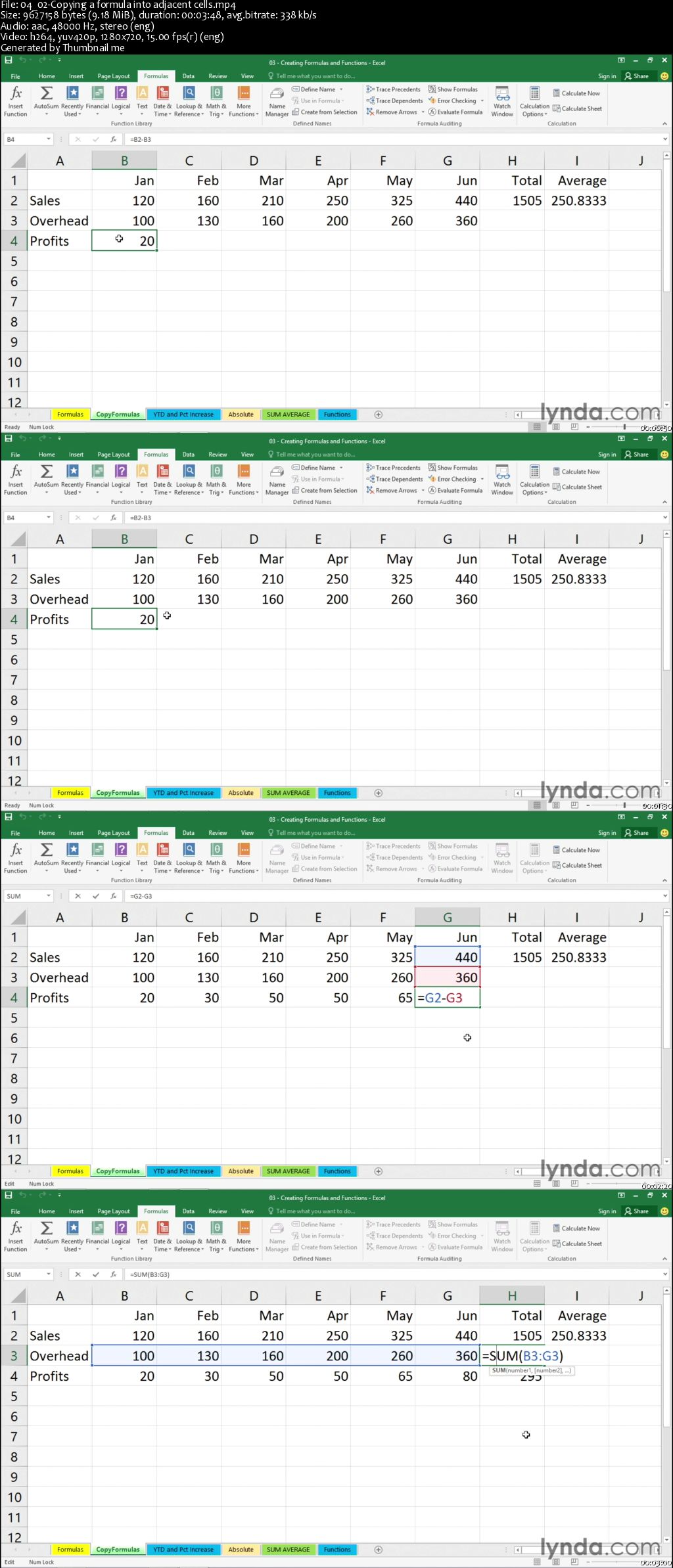This screenshot has width=673, height=1568.
Task: Open Logical functions in third frame
Action: [121, 858]
